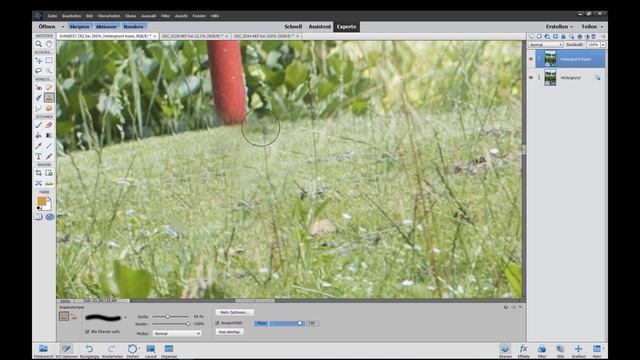Select the Pencil tool

point(49,156)
